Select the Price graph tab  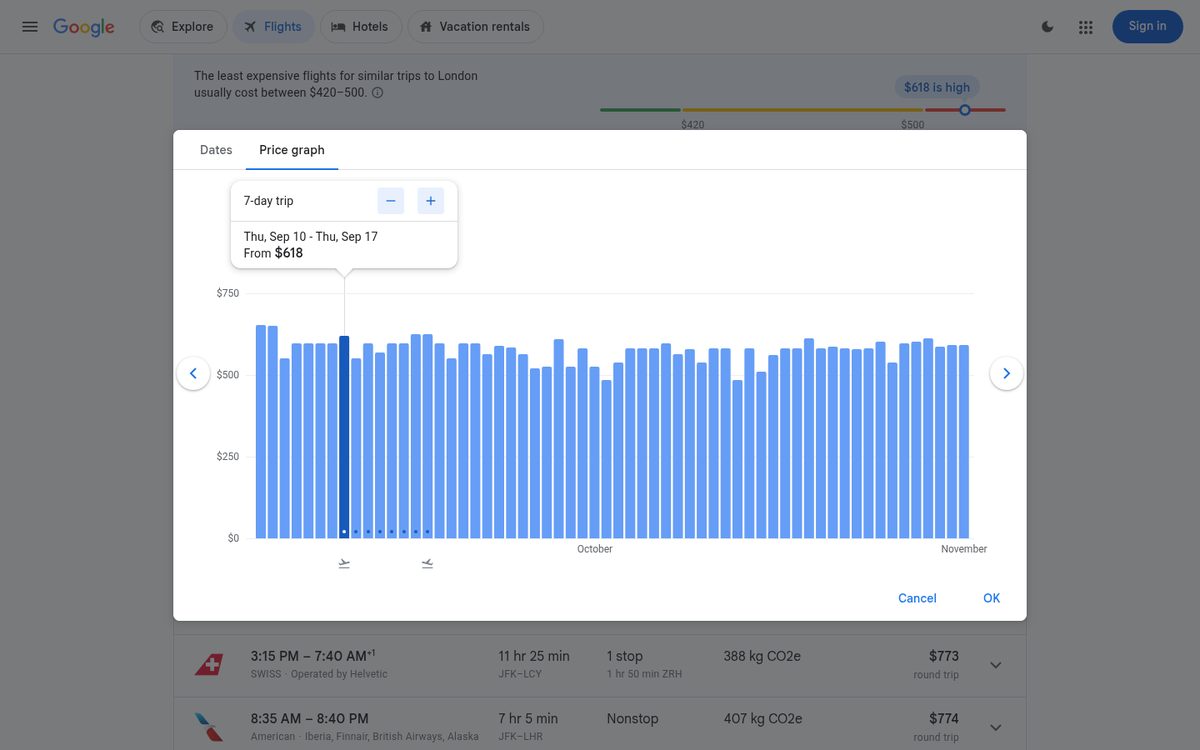[292, 150]
